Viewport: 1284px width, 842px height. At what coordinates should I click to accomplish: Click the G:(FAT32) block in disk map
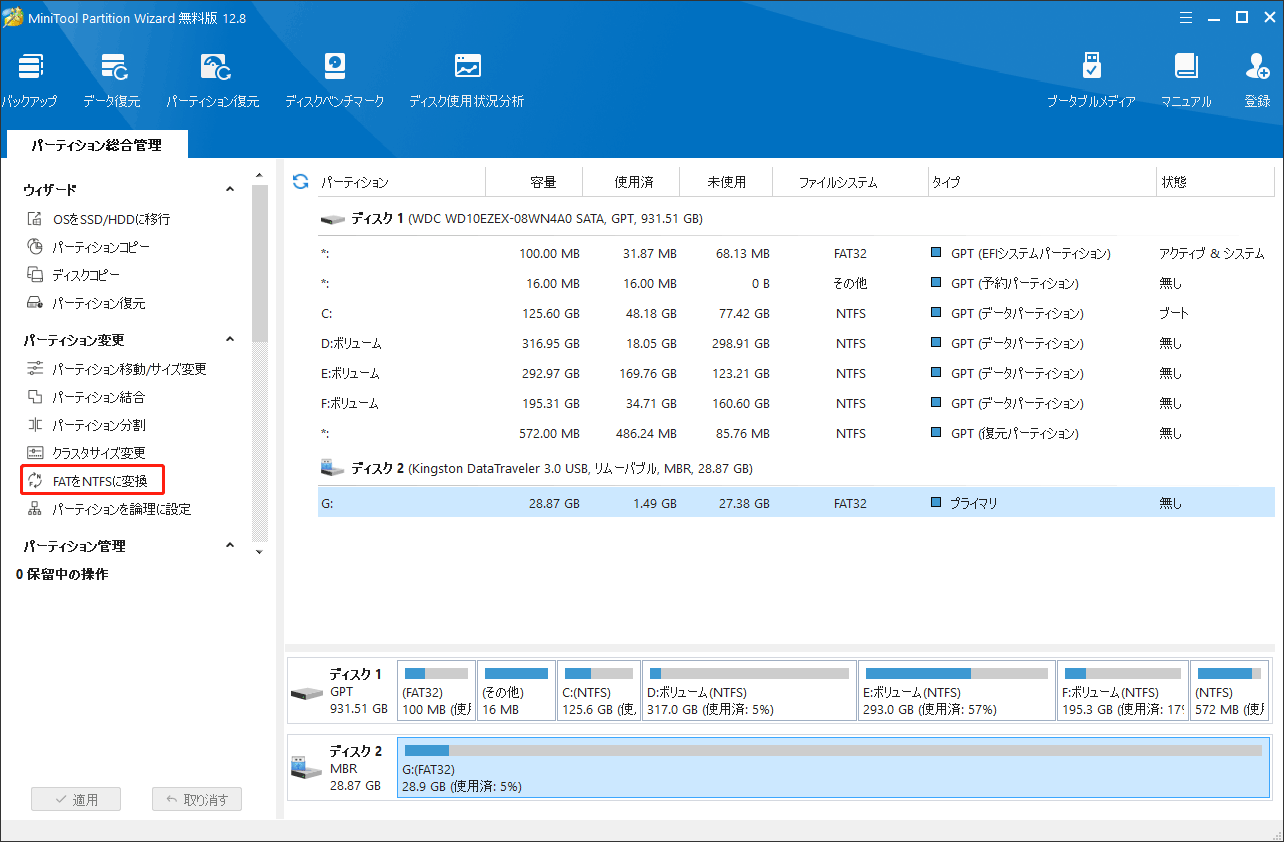click(x=833, y=768)
